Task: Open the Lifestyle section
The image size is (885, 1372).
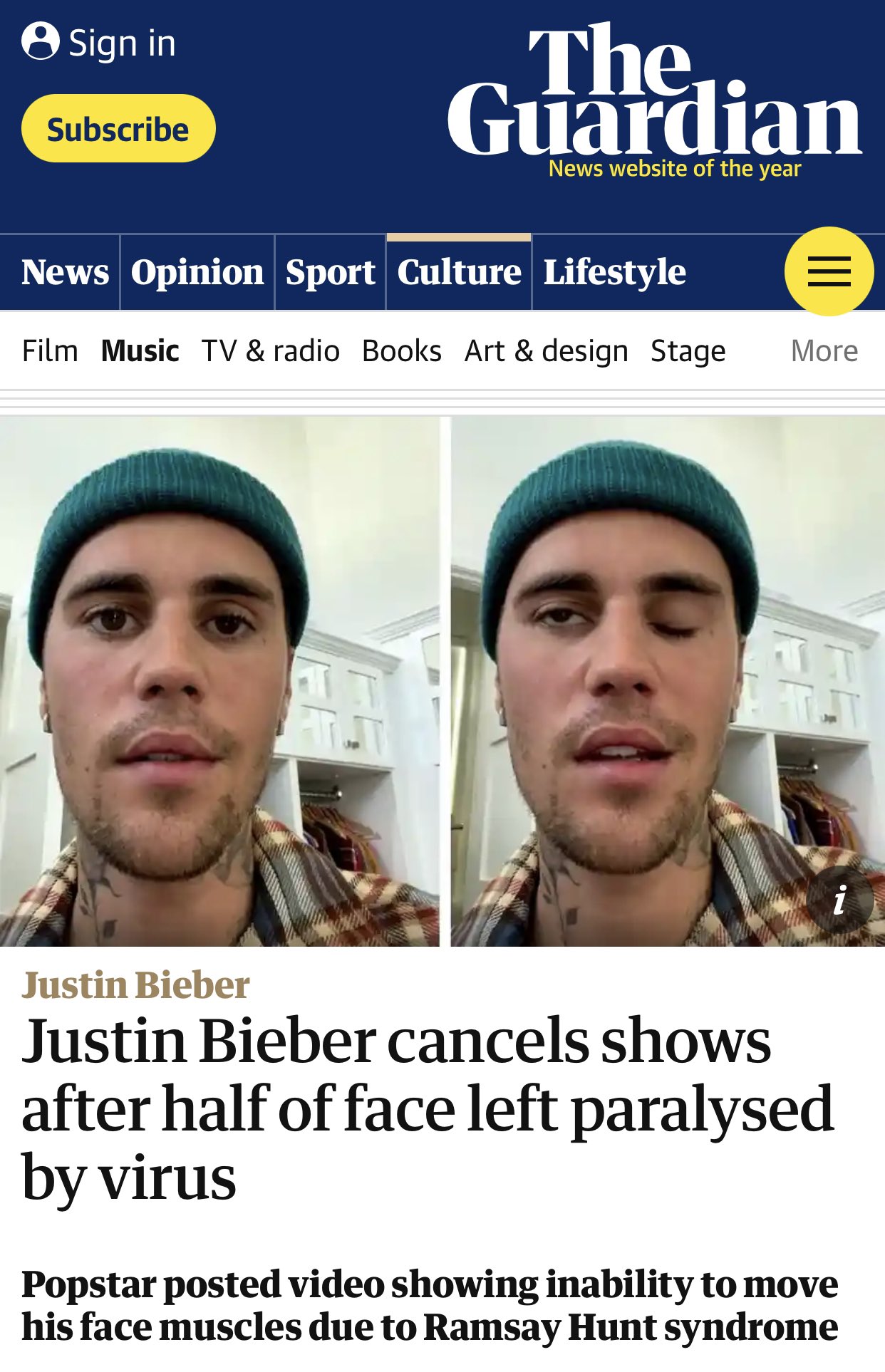Action: [614, 272]
